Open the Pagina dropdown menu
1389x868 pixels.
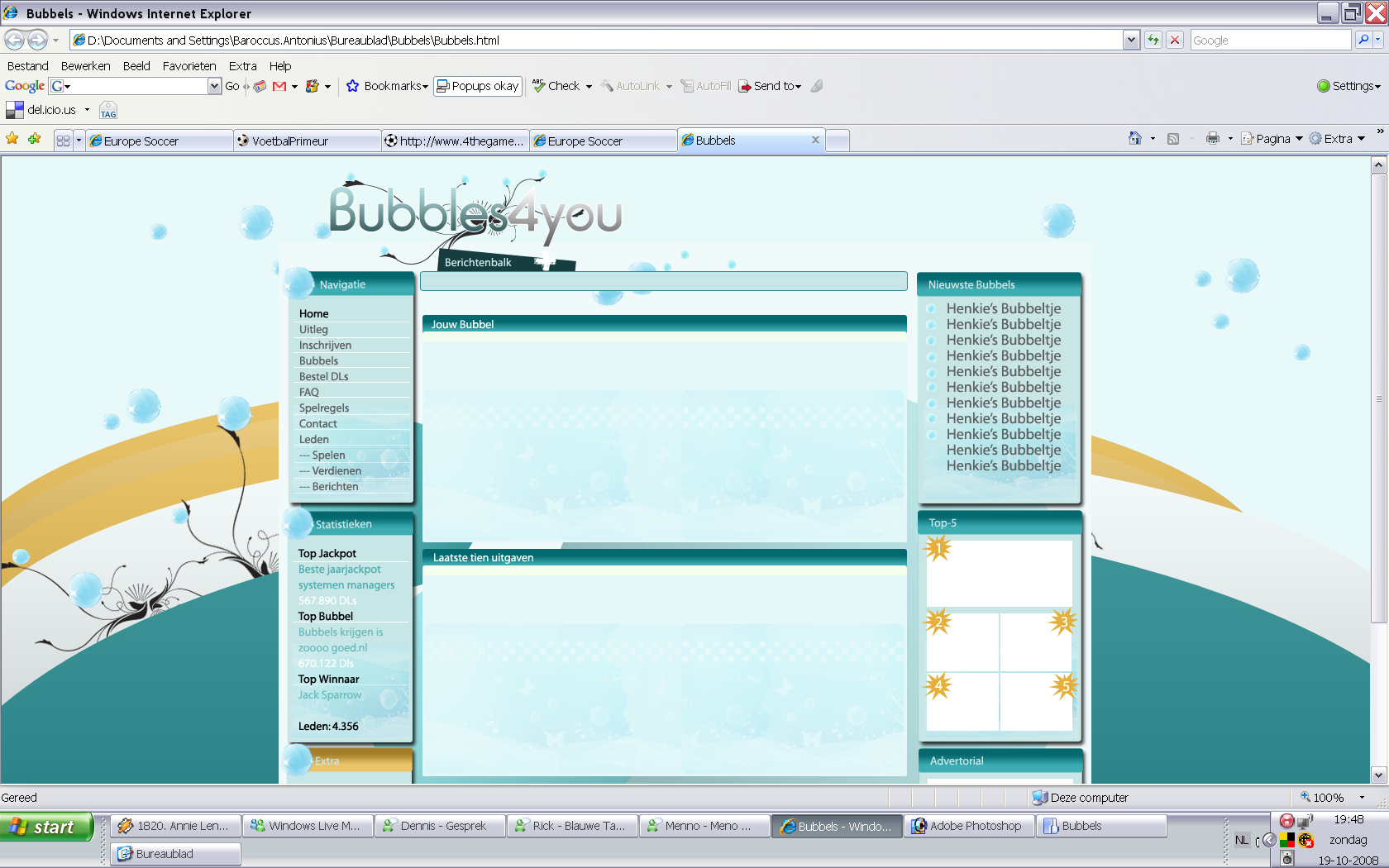click(x=1272, y=139)
